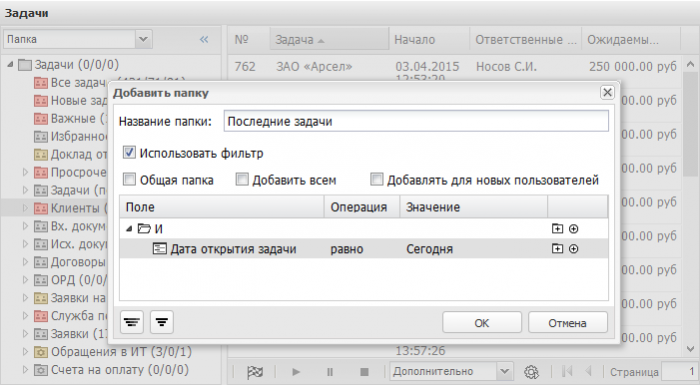Check Добавлять для новых пользователей

376,180
